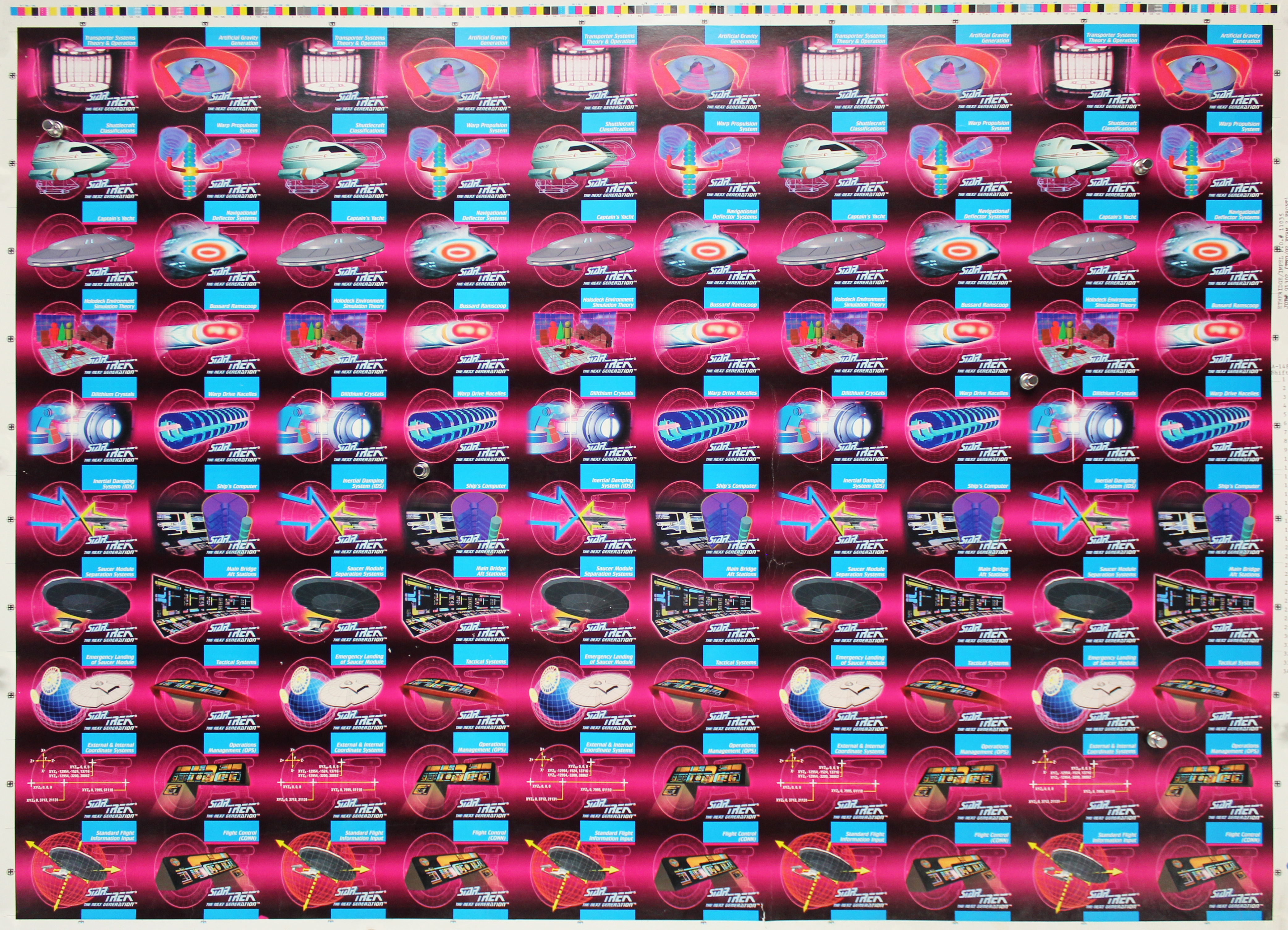This screenshot has height=930, width=1288.
Task: Click the printer's color control strip
Action: click(x=644, y=10)
